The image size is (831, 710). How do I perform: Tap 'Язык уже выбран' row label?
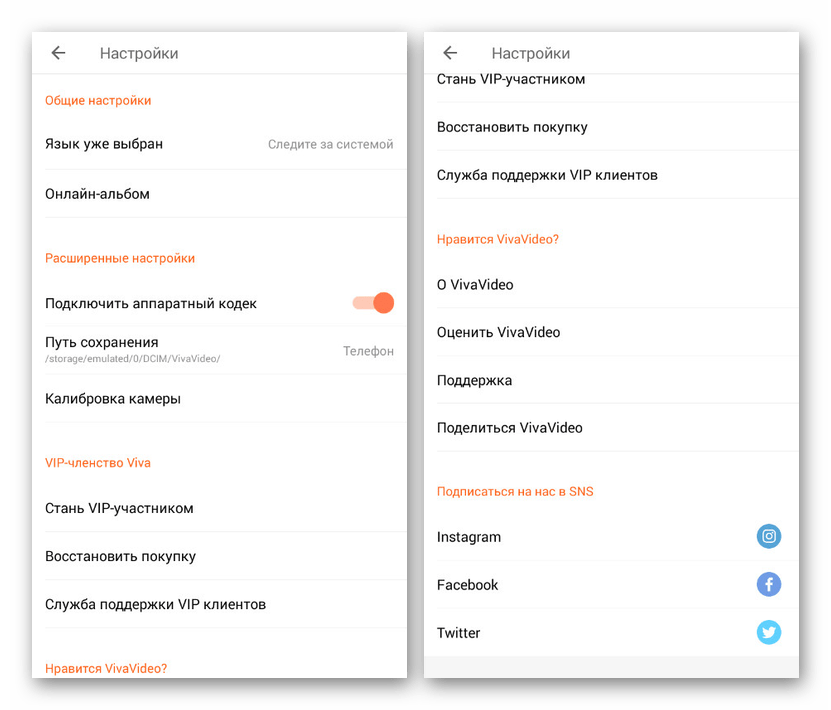coord(104,144)
